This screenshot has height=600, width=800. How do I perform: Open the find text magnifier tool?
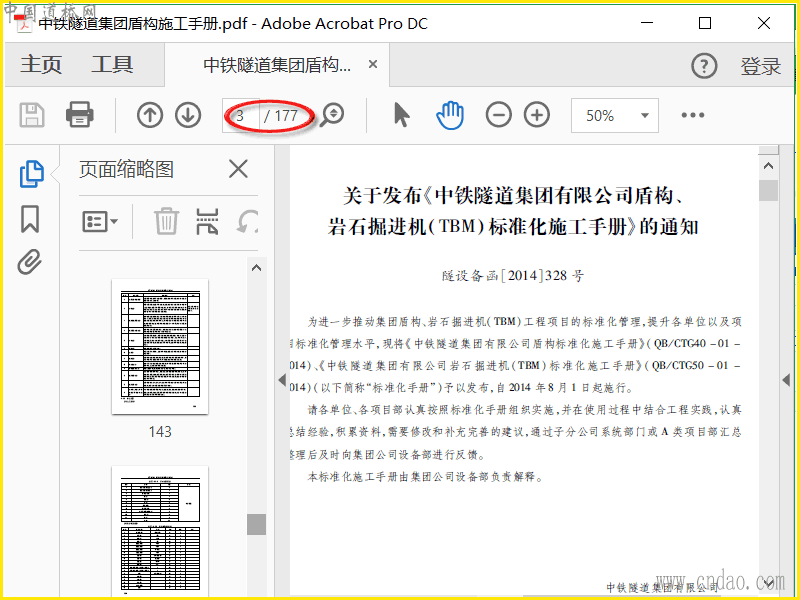(333, 115)
